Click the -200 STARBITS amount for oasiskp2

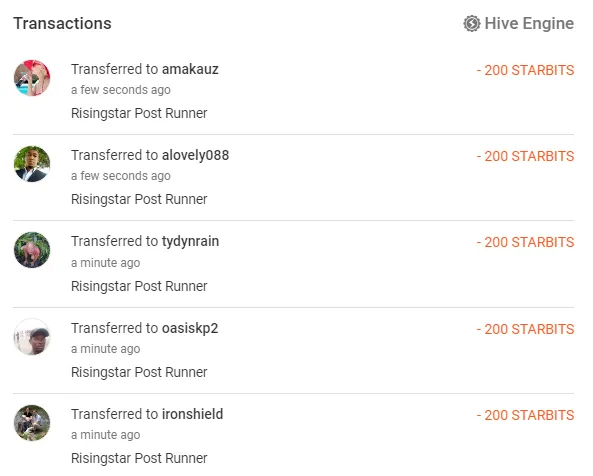pos(525,329)
